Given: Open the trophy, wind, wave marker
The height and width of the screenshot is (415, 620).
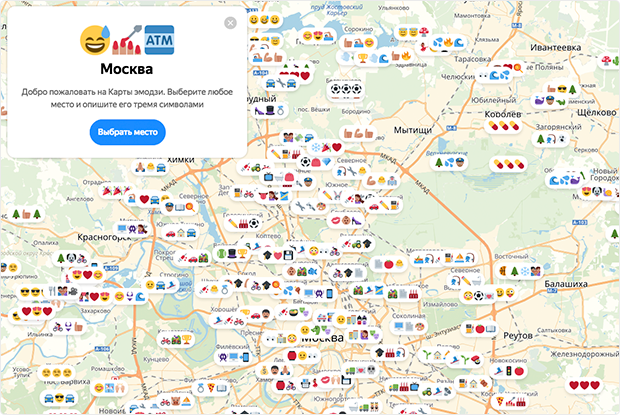Looking at the screenshot, I should click(372, 58).
